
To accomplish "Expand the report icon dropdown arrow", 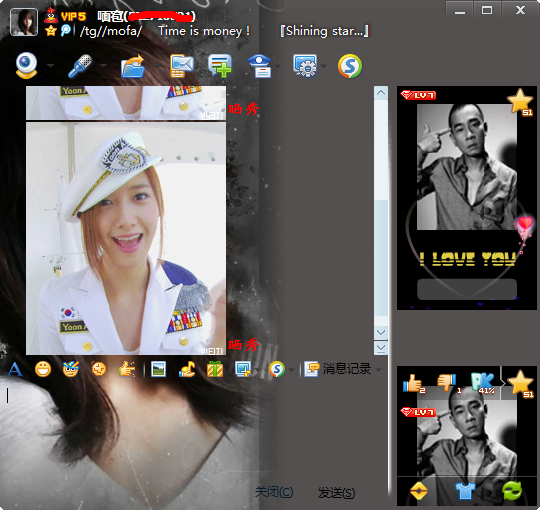I will coord(278,65).
